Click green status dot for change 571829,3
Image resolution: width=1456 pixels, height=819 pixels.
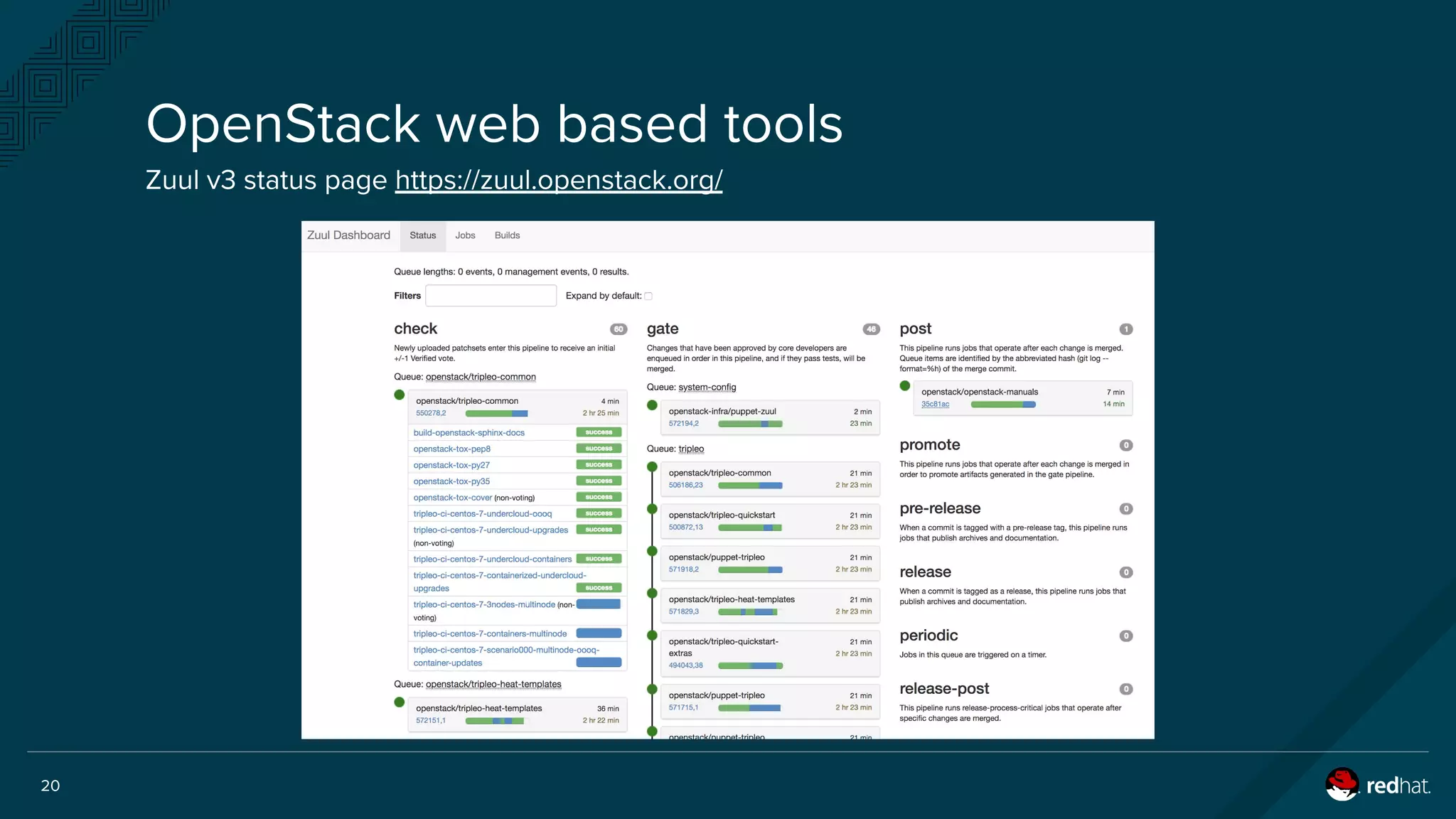pyautogui.click(x=652, y=594)
